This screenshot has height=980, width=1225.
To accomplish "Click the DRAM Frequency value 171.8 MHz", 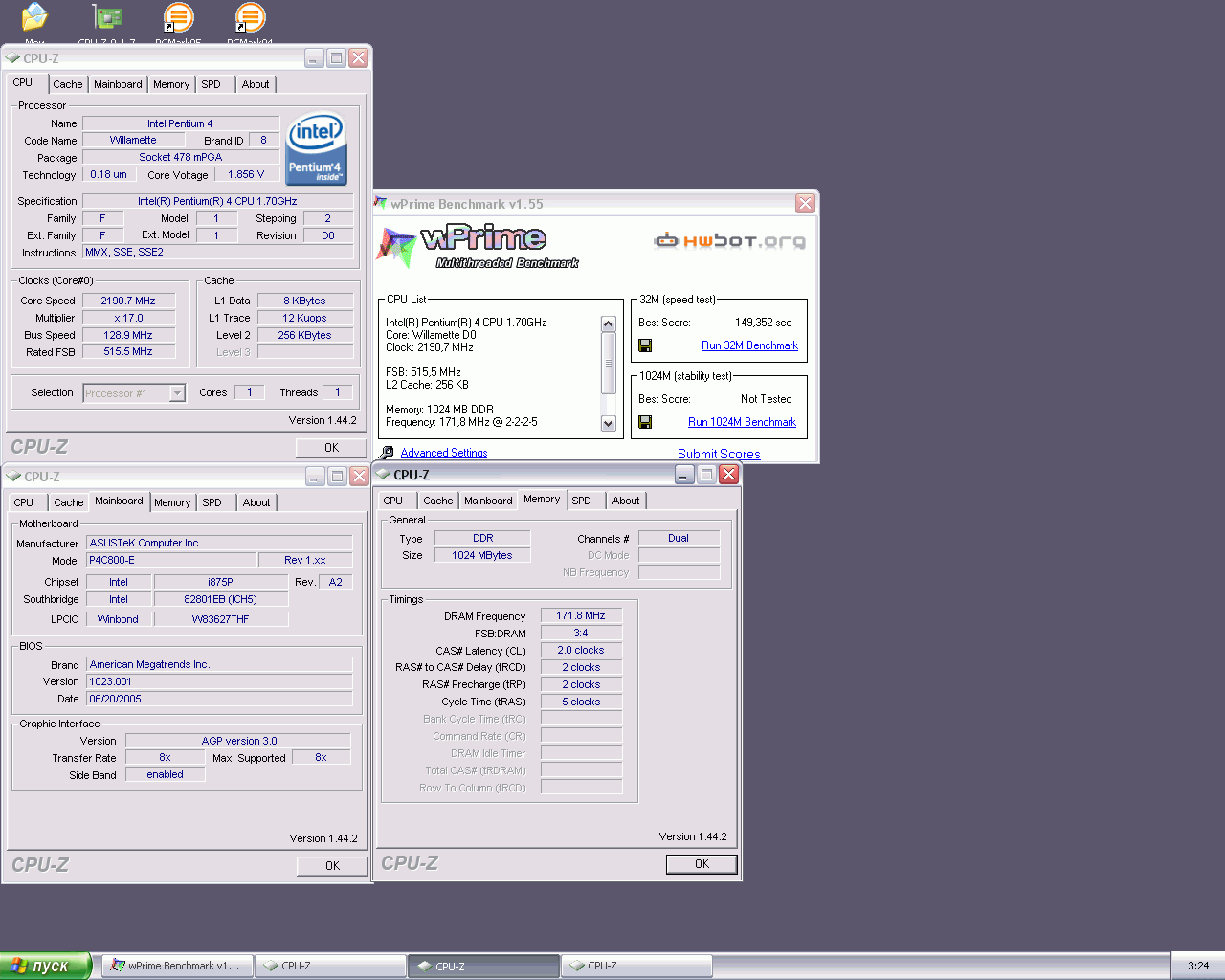I will pos(581,615).
